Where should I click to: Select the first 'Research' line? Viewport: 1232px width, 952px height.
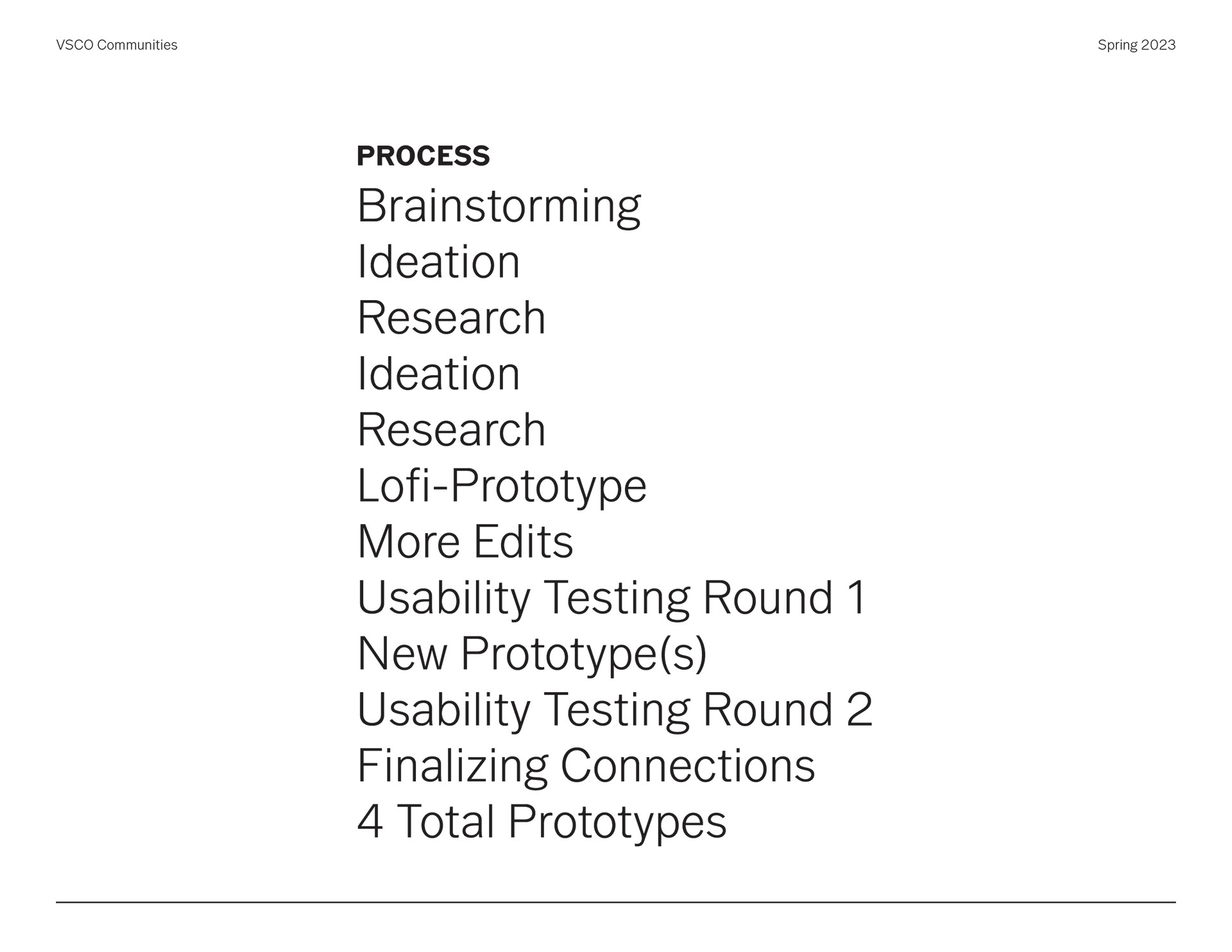coord(451,318)
